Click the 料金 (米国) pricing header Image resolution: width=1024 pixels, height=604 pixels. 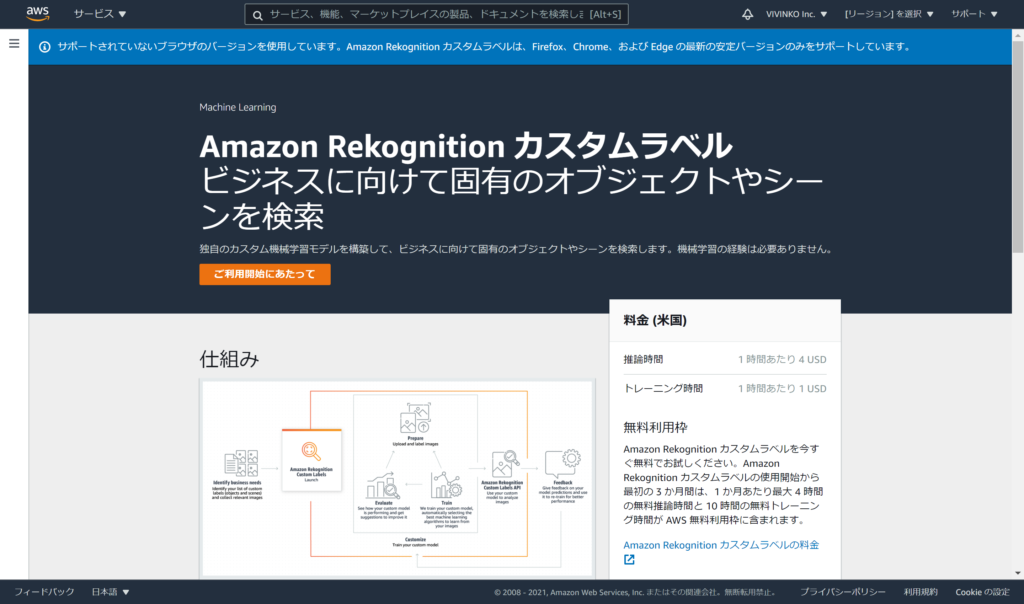[x=655, y=320]
